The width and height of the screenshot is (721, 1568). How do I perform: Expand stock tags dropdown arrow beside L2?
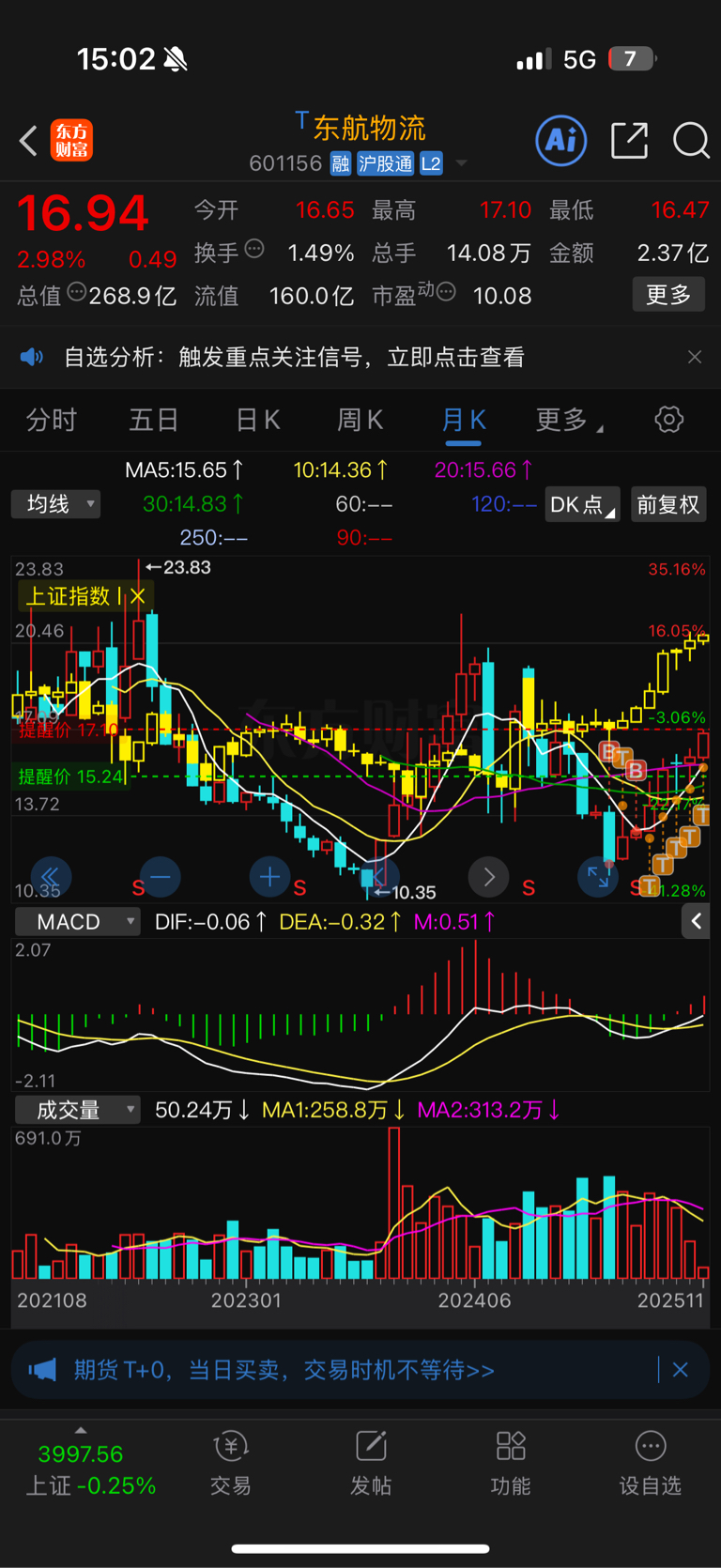[461, 163]
